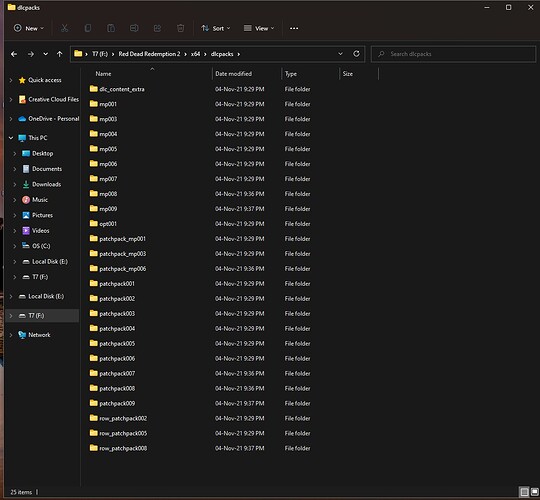Select the row_patchpack002 folder
This screenshot has width=540, height=500.
(x=123, y=418)
